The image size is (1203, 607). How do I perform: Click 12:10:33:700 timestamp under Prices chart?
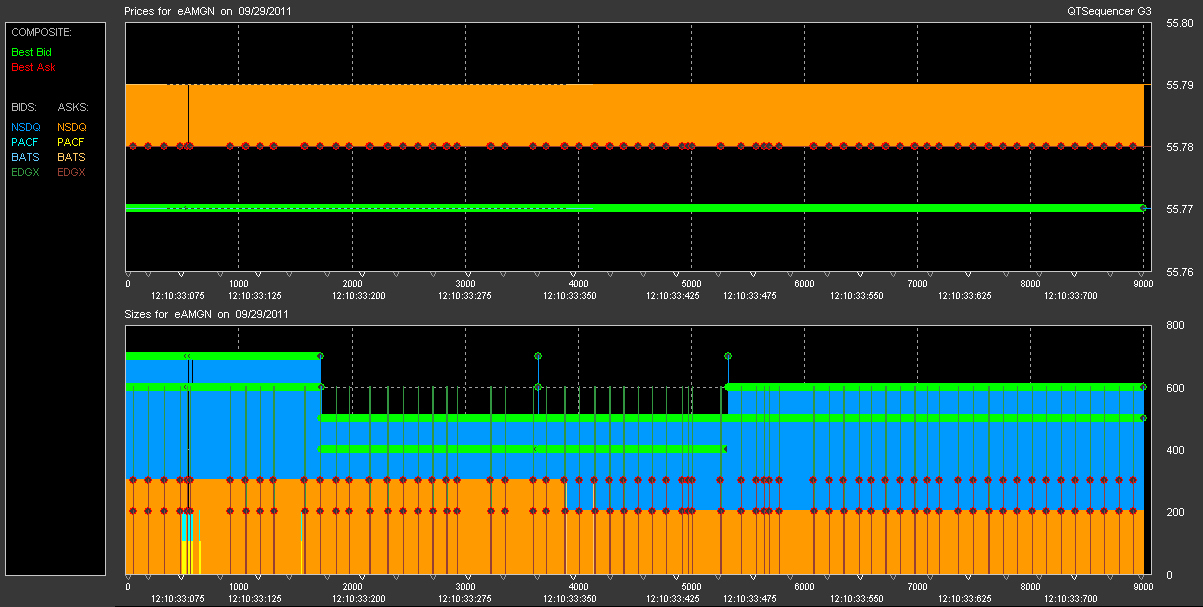coord(1070,295)
